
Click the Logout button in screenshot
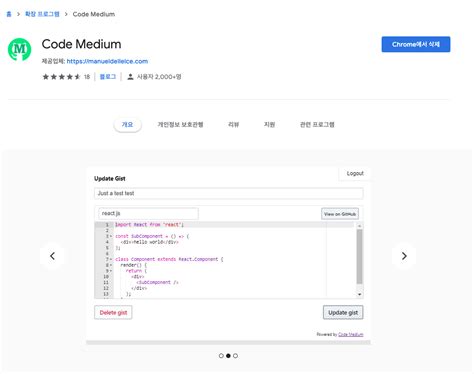point(355,173)
